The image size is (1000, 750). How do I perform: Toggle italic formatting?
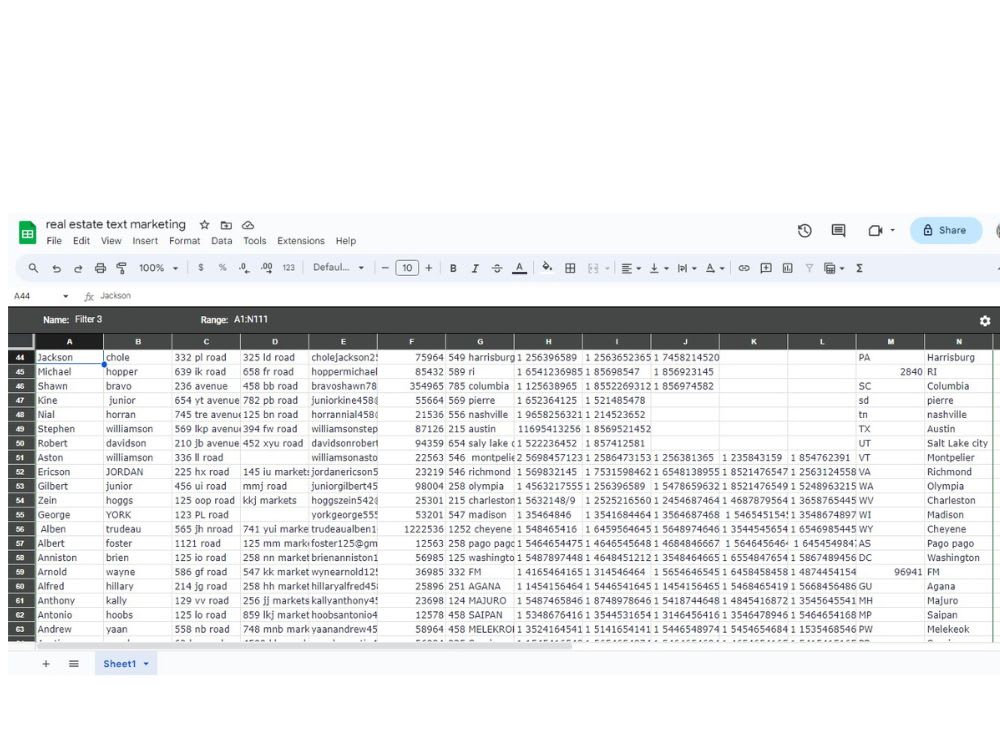(x=474, y=268)
